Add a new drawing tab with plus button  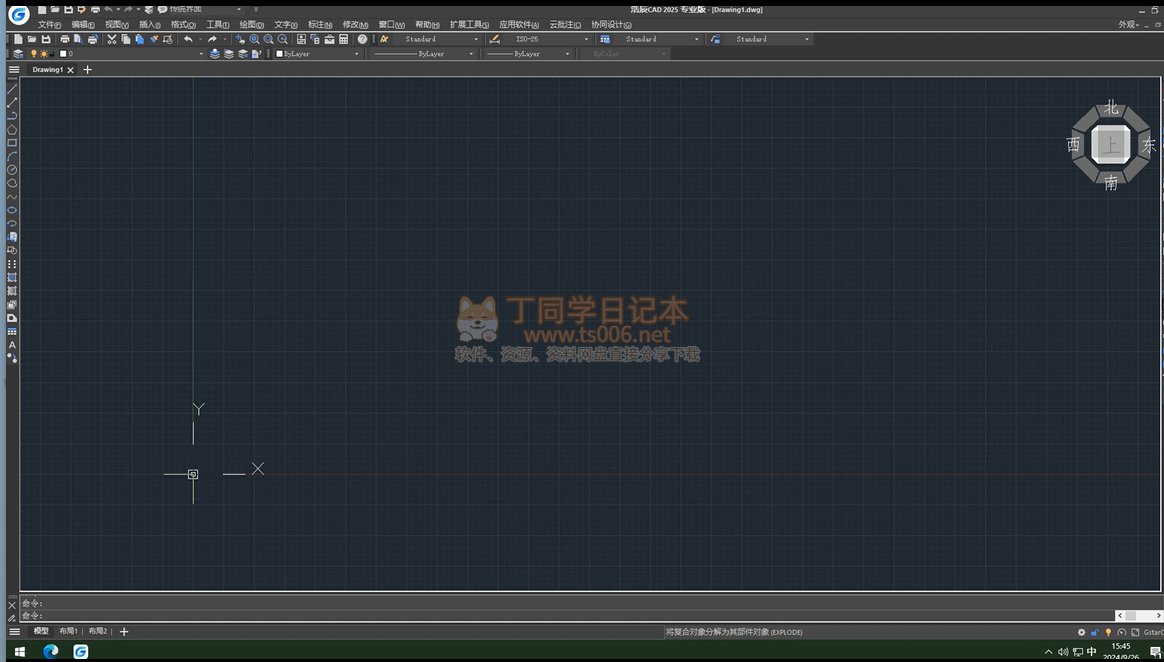coord(87,70)
